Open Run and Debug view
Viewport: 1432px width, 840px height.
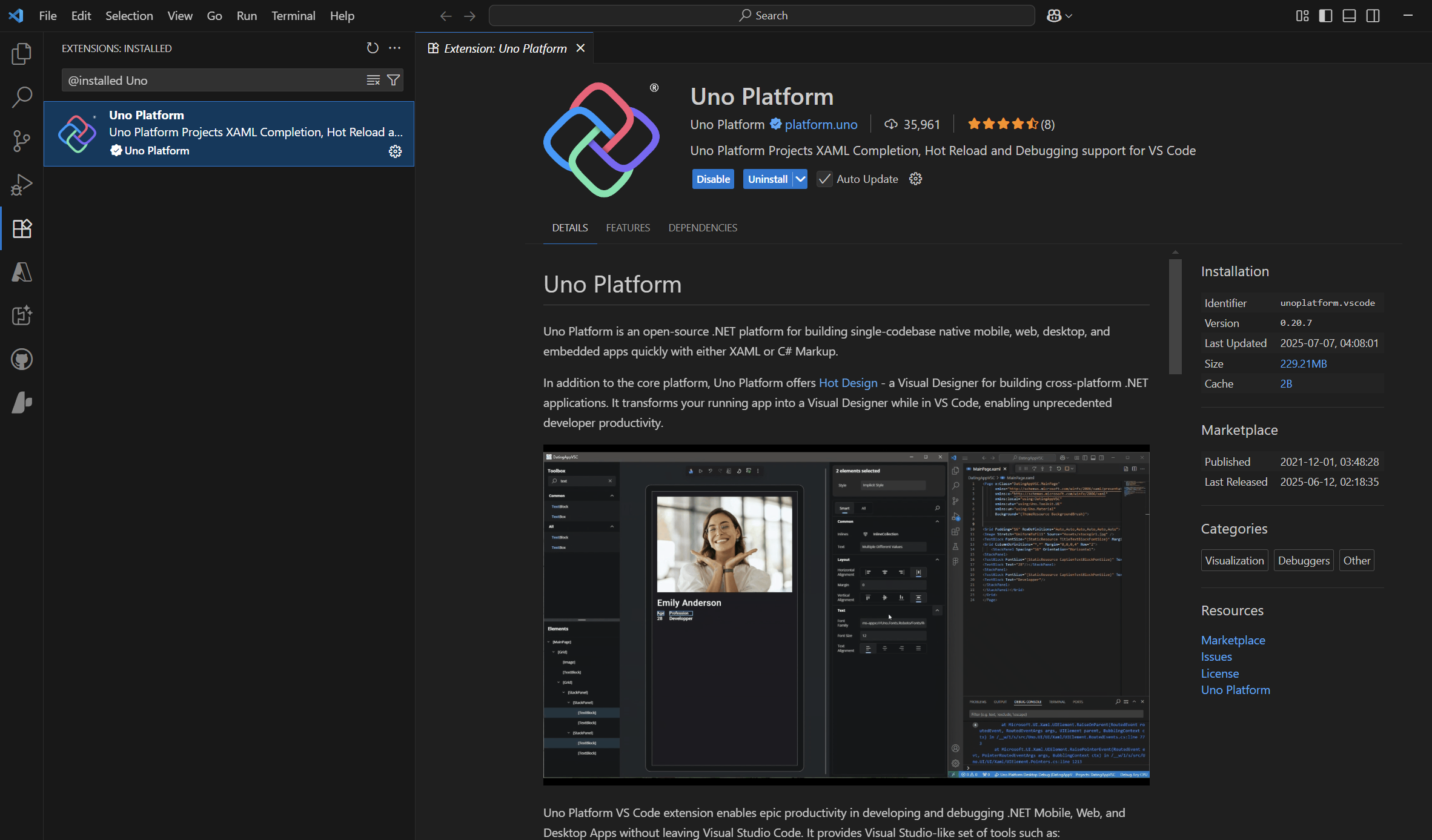click(x=22, y=185)
